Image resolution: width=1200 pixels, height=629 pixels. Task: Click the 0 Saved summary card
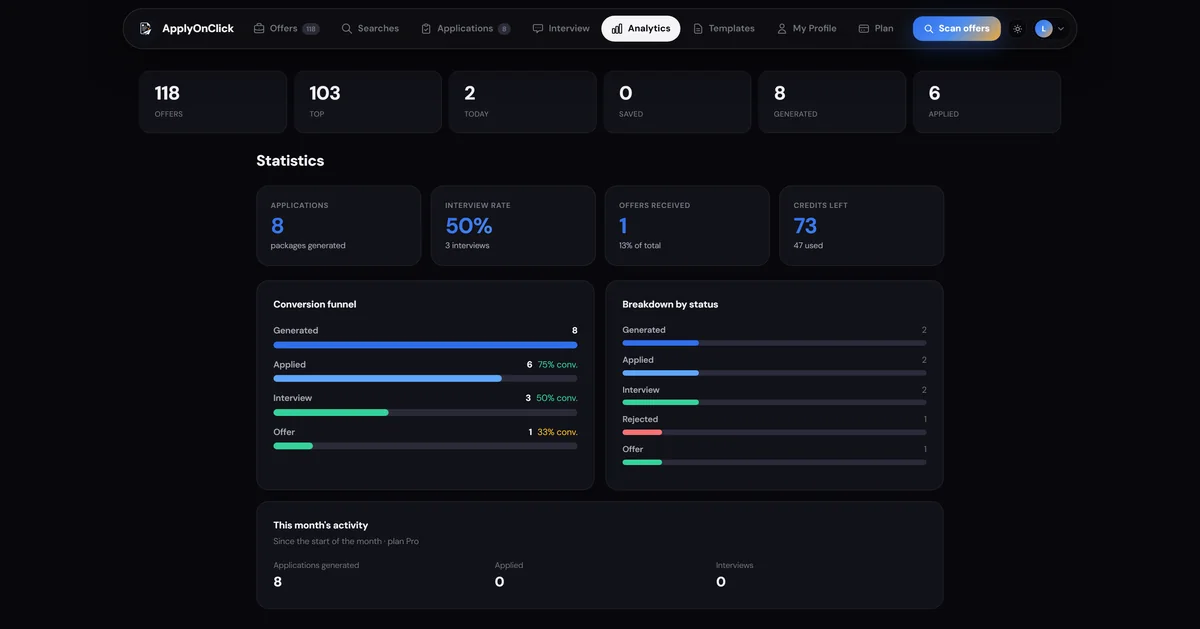677,102
